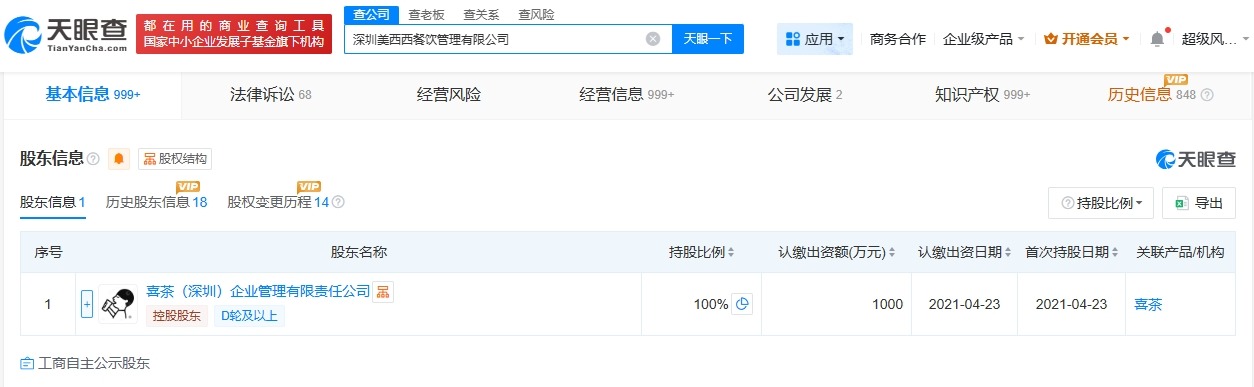Open 法律诉讼 68 tab
Screen dimensions: 1254x387
[x=271, y=95]
